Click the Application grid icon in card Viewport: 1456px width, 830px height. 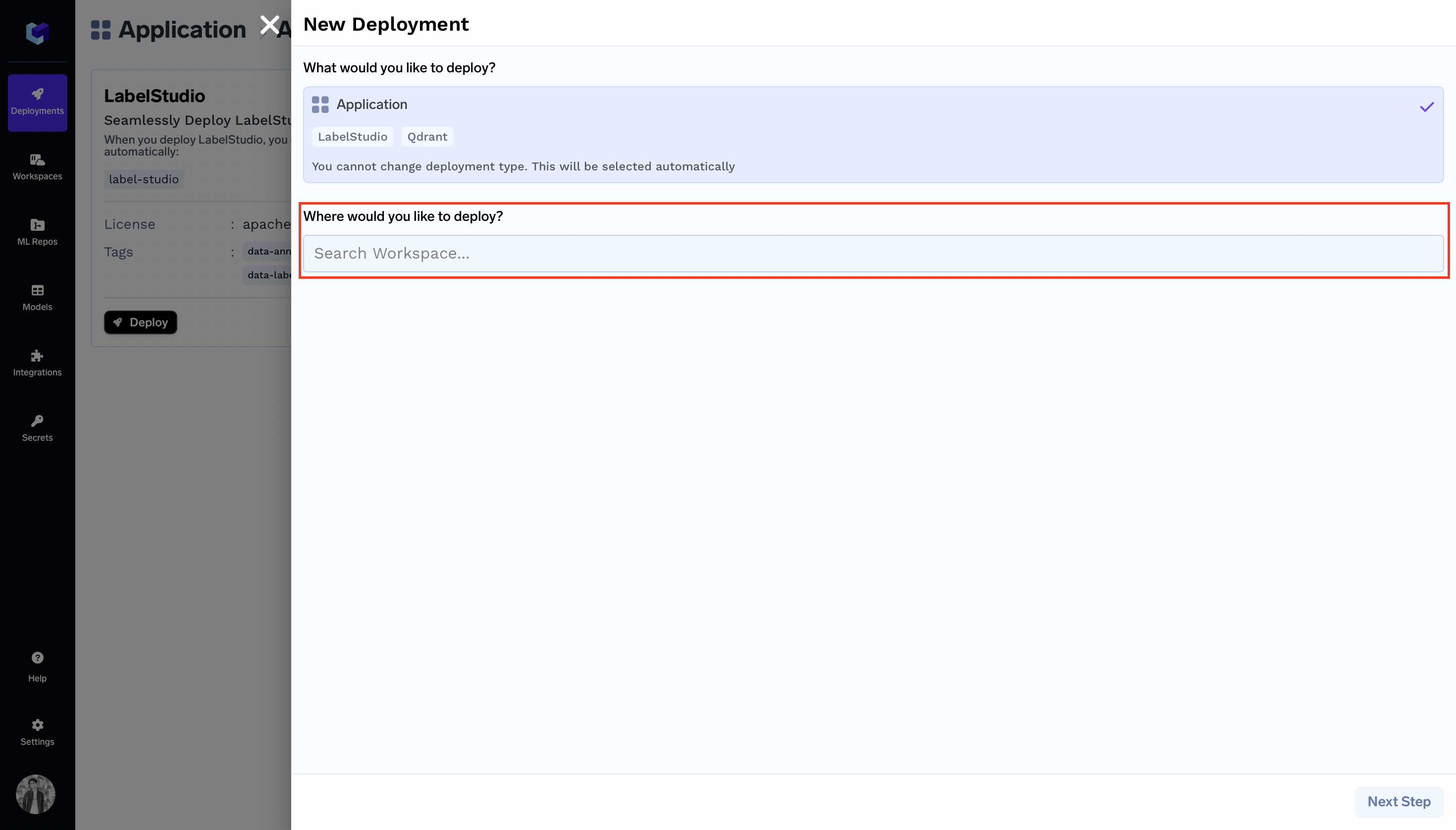(320, 104)
